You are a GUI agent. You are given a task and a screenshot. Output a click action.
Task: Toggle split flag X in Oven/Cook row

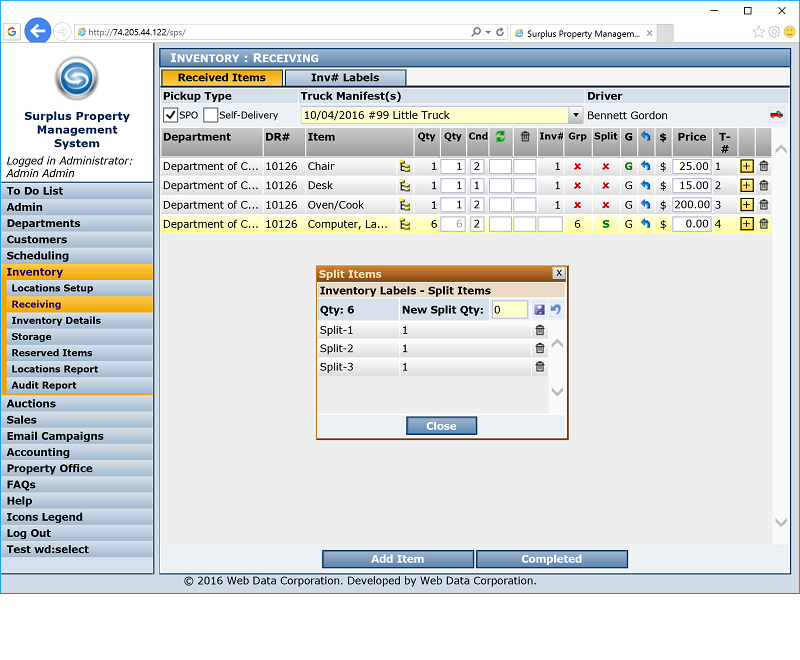pos(606,205)
